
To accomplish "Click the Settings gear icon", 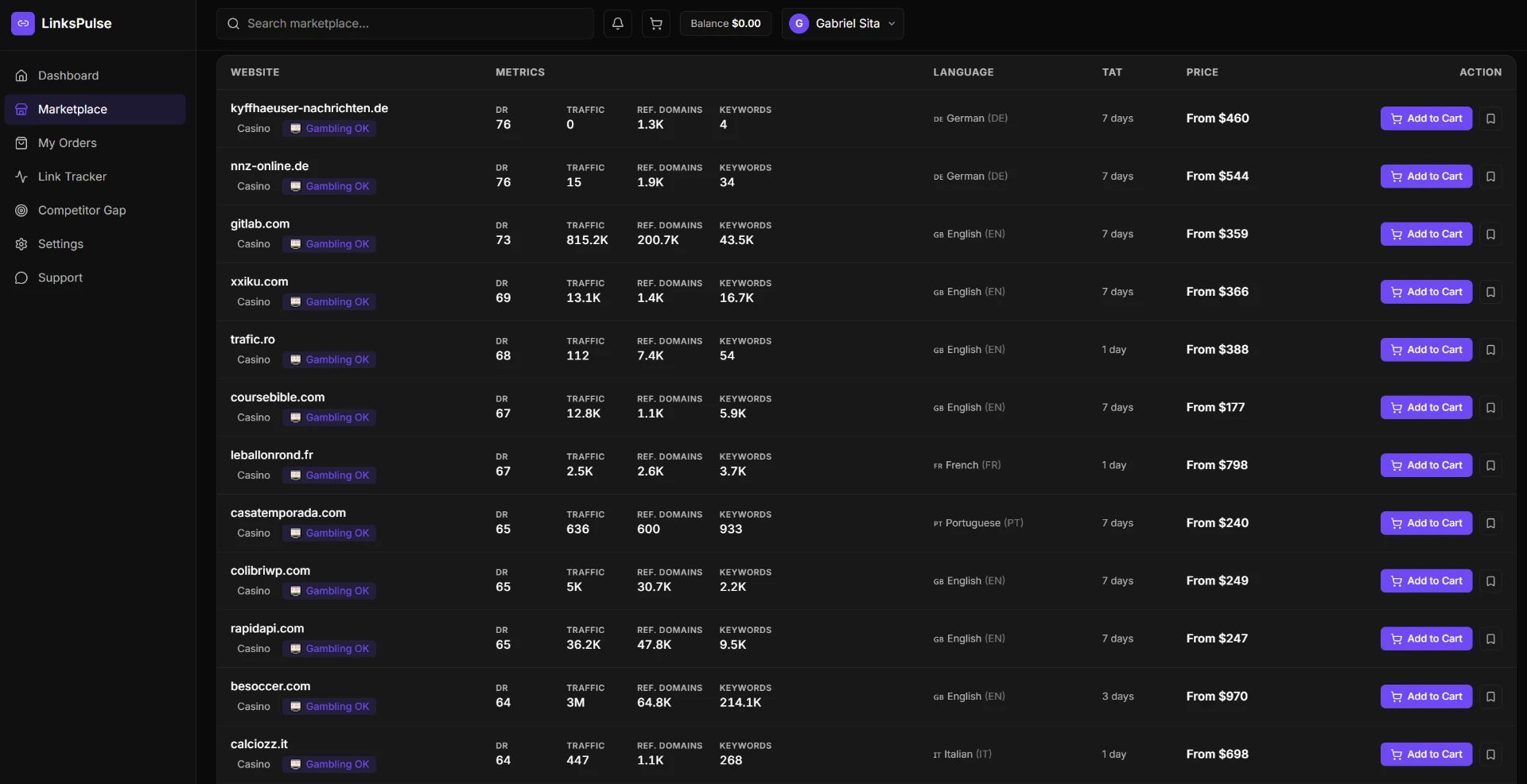I will 21,244.
